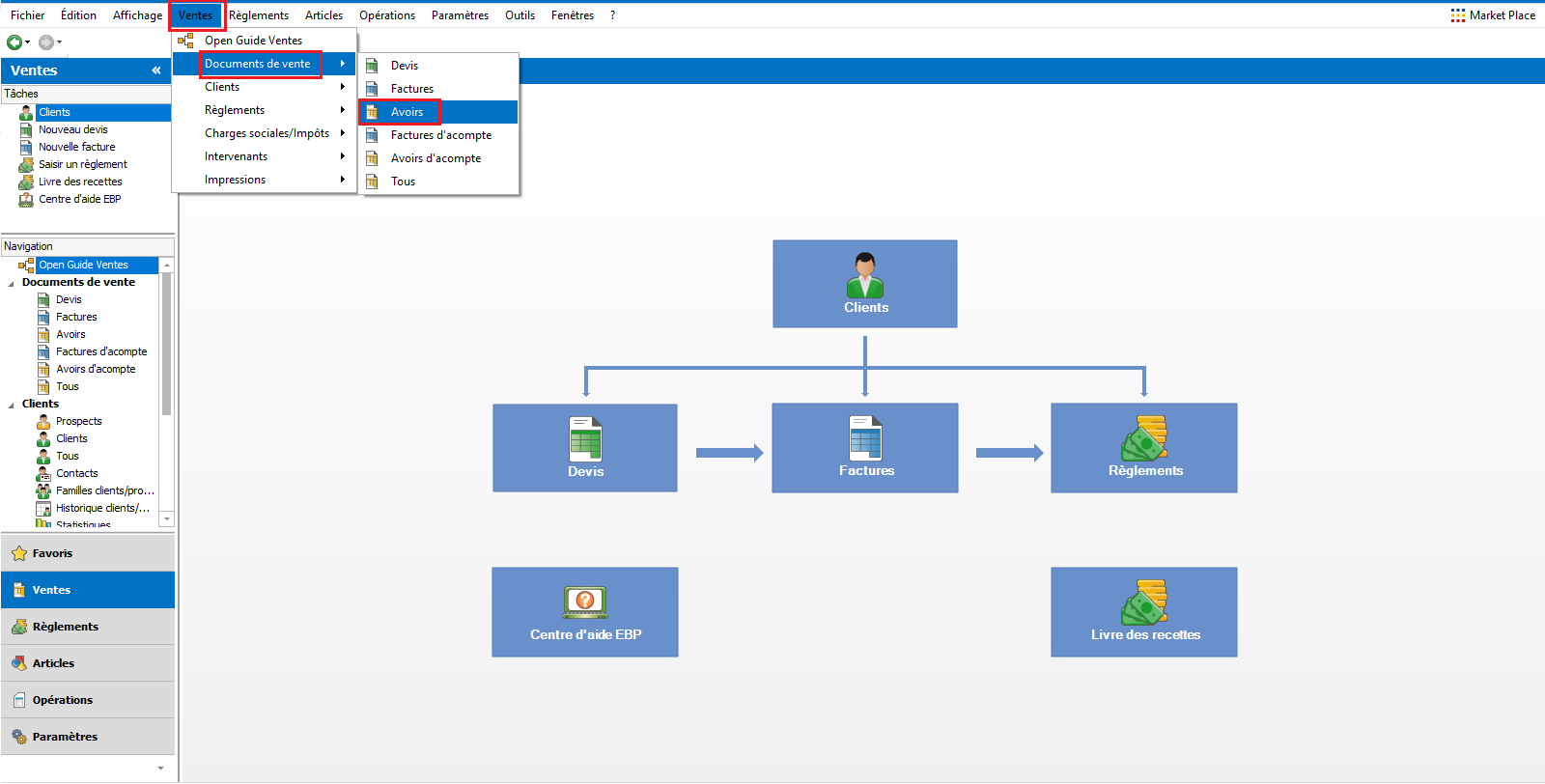
Task: Click the navigation tree scrollbar down arrow
Action: coord(167,519)
